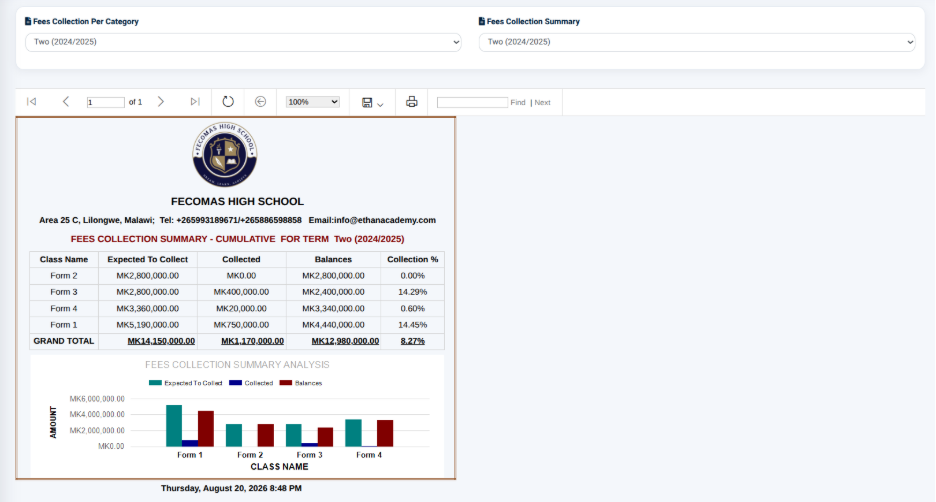936x502 pixels.
Task: Click the Fees Collection Summary document icon
Action: (x=482, y=21)
